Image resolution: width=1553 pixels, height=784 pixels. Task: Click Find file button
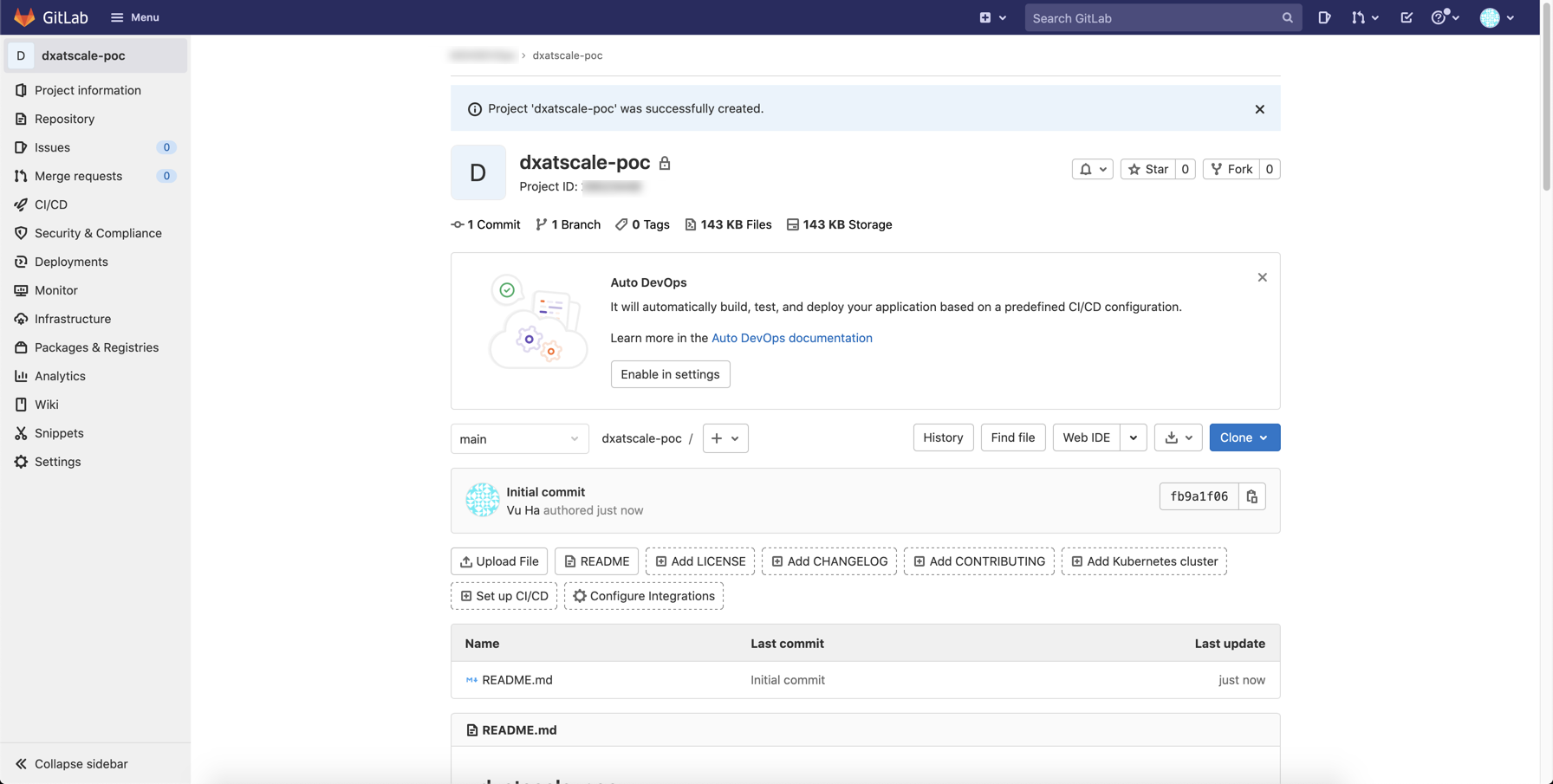tap(1013, 437)
